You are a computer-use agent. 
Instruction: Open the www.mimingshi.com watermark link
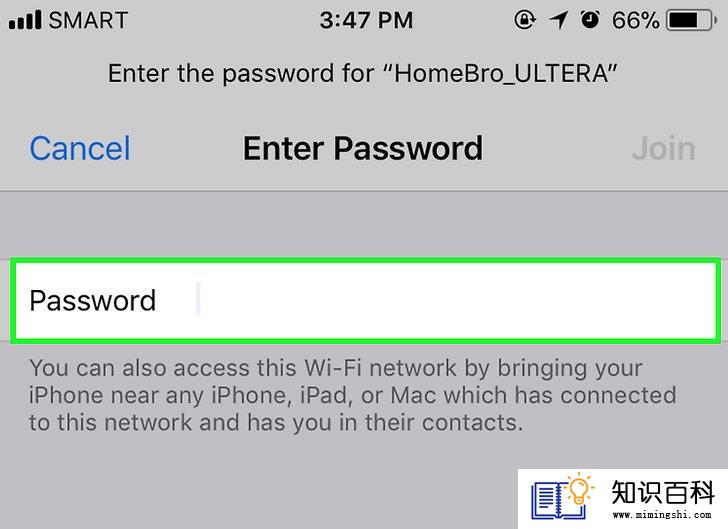662,514
